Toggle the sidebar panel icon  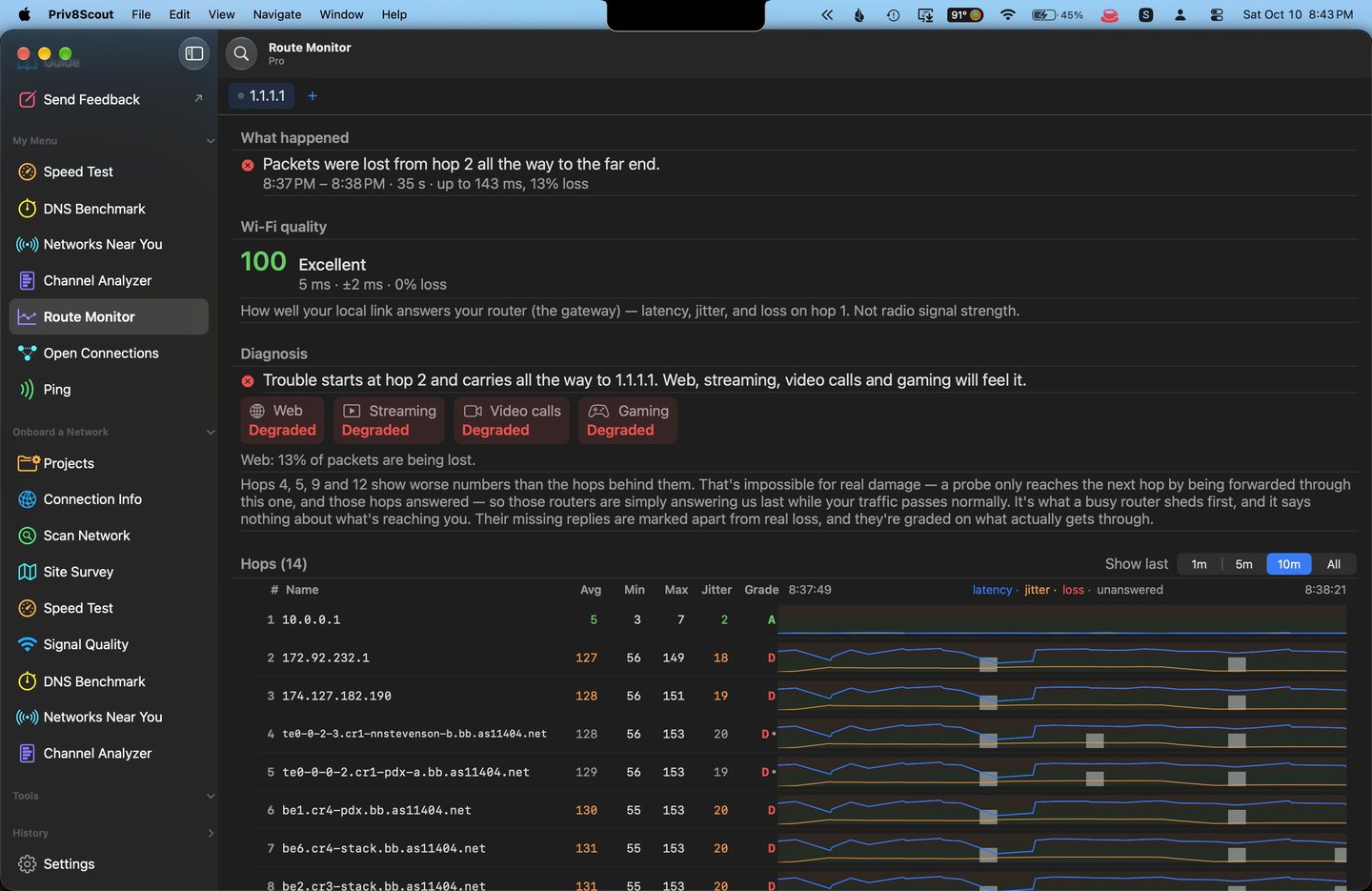point(194,53)
